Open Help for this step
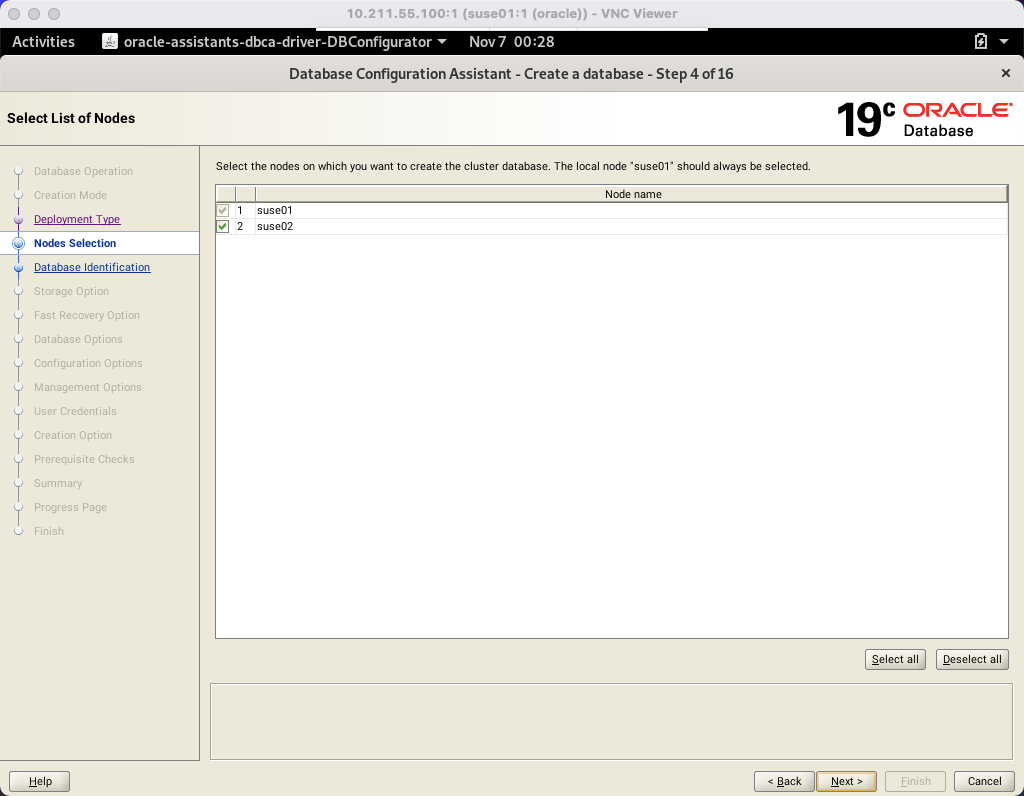This screenshot has width=1024, height=796. coord(40,781)
